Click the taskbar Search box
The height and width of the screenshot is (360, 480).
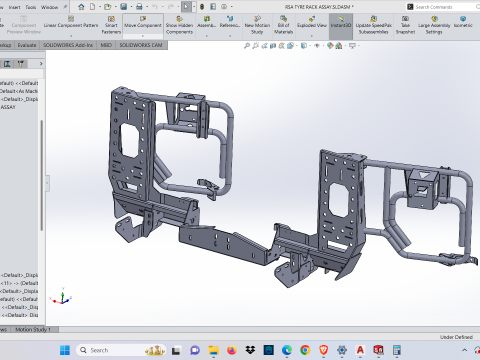[121, 350]
